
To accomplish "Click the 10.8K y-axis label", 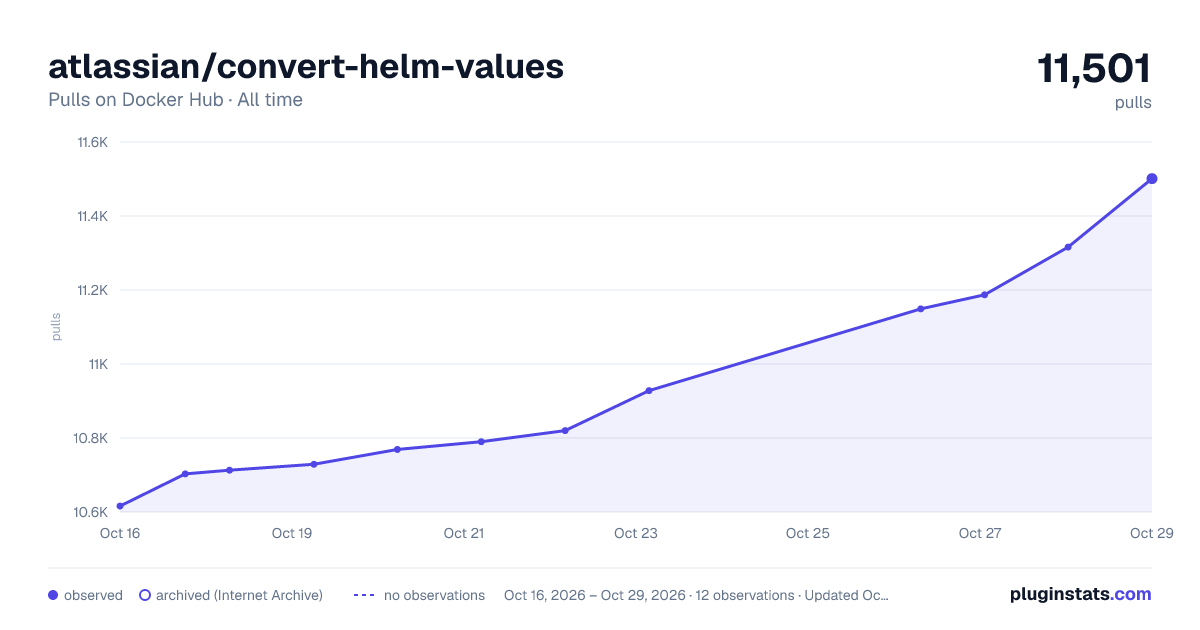I will pyautogui.click(x=93, y=438).
